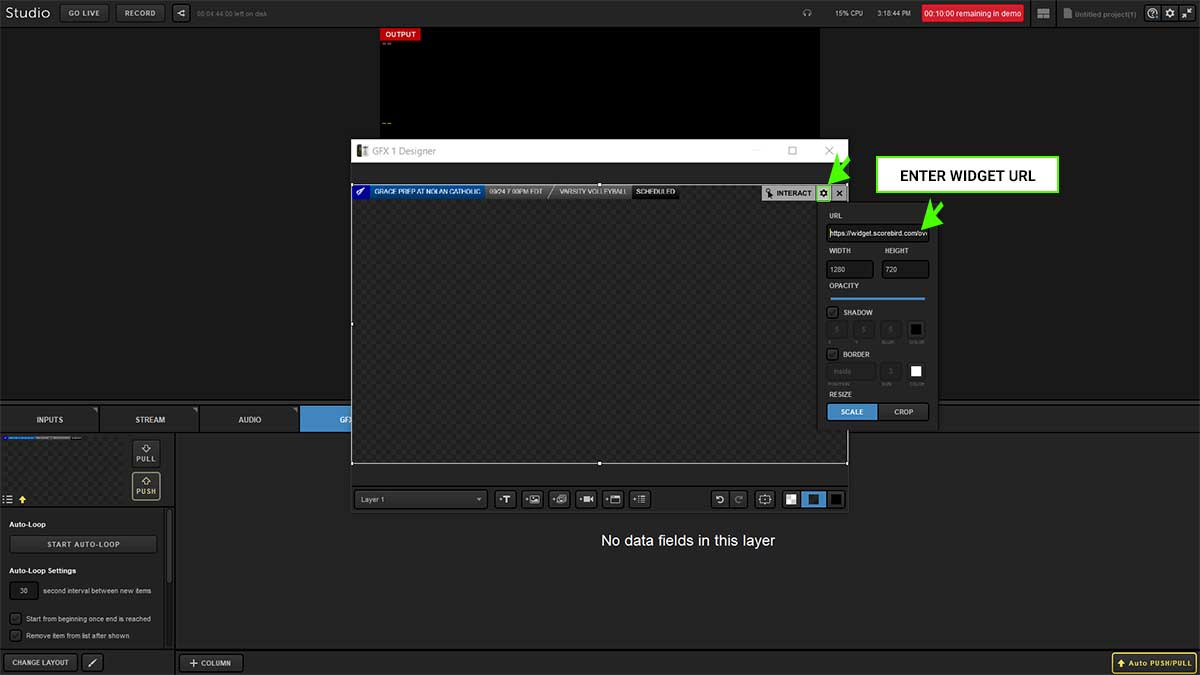Toggle INTERACT mode for the widget

(x=789, y=193)
